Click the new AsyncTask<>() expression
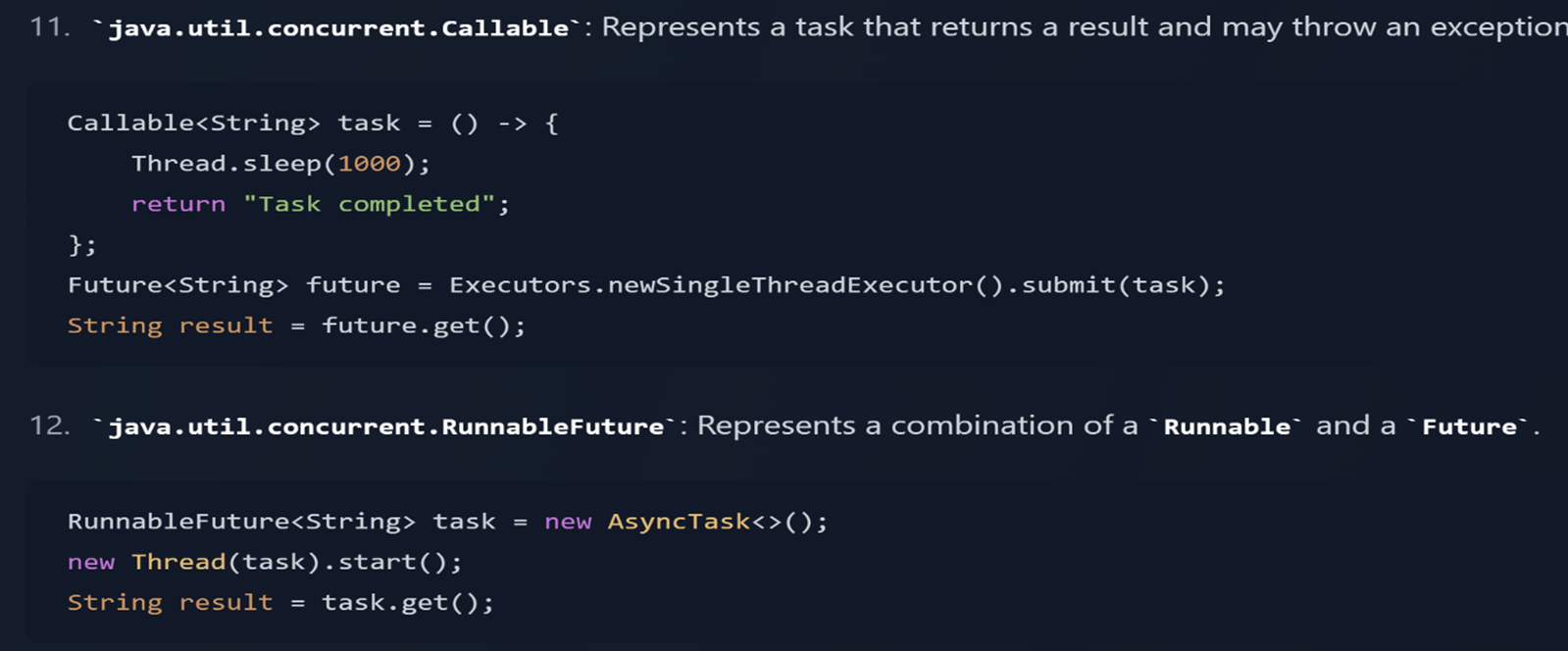 [x=679, y=522]
